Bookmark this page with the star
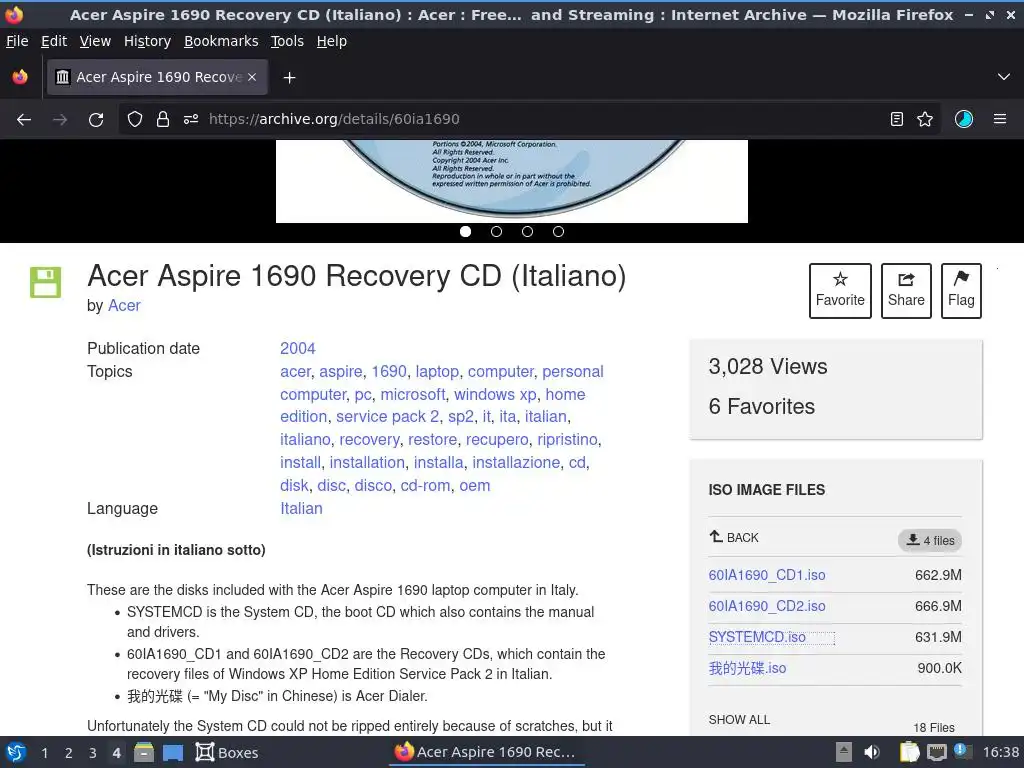Viewport: 1024px width, 768px height. click(x=925, y=119)
